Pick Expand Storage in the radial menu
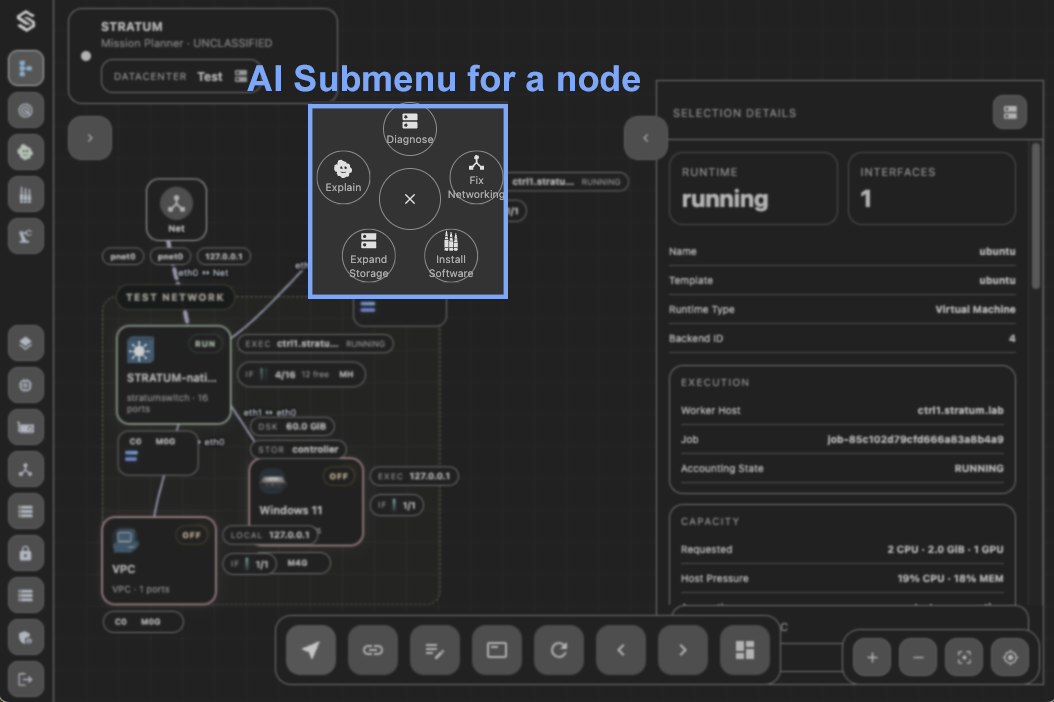This screenshot has width=1054, height=702. 368,256
